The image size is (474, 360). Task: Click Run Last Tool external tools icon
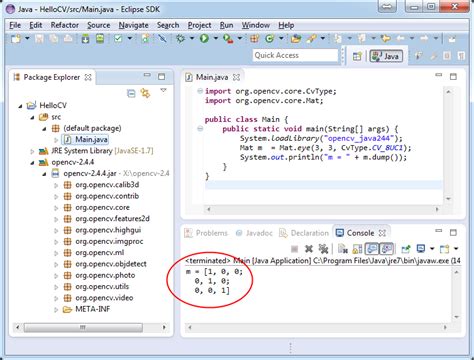[228, 39]
